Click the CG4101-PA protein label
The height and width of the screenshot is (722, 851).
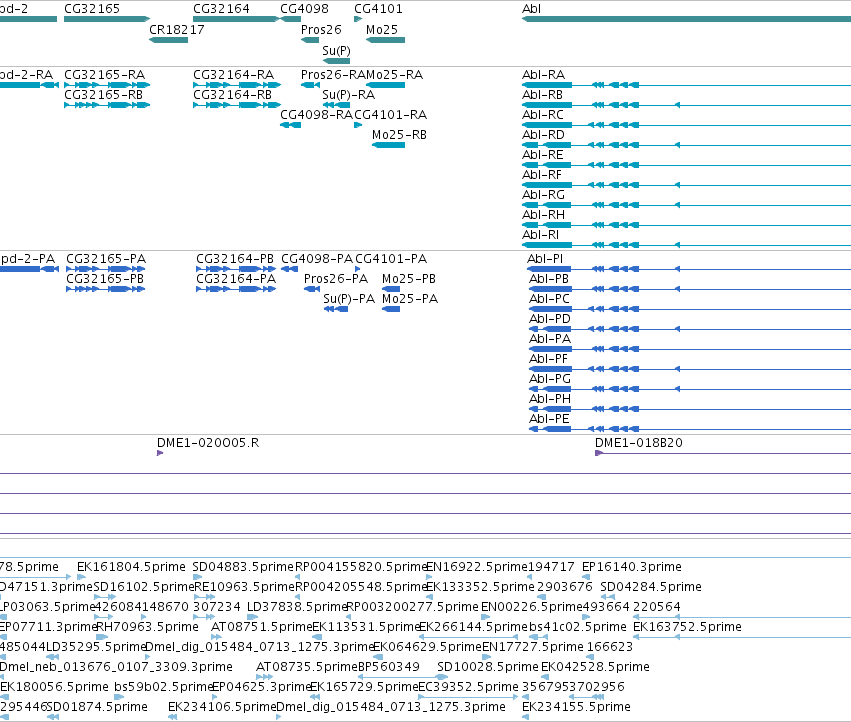391,259
